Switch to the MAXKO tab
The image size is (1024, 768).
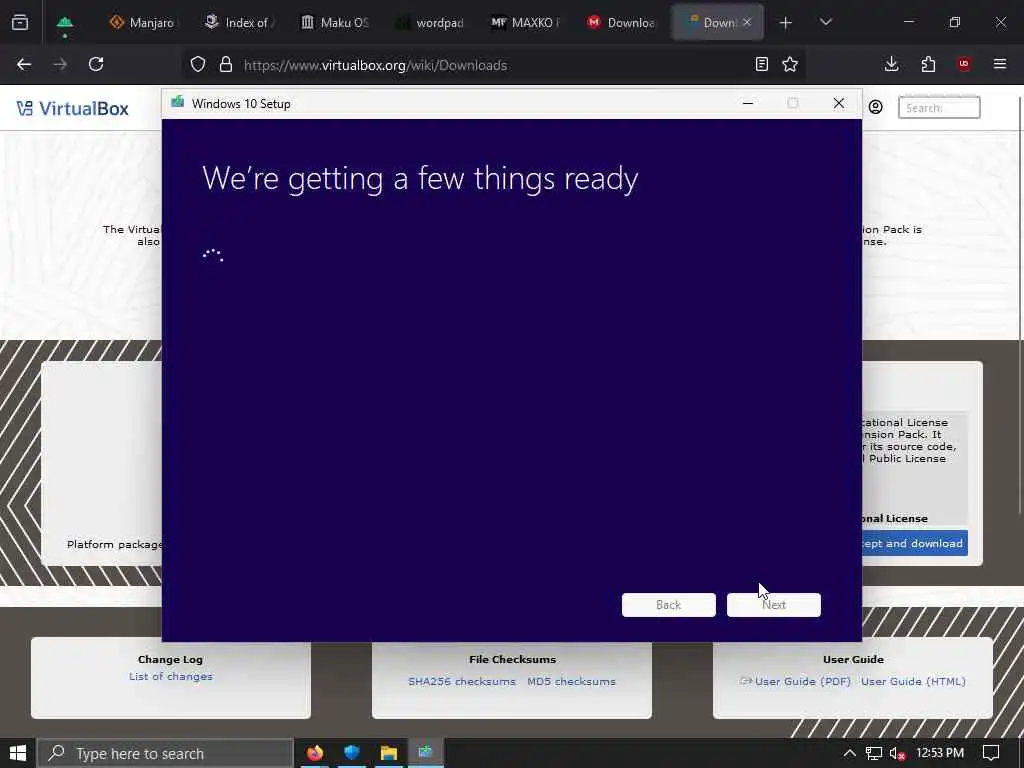[x=525, y=23]
